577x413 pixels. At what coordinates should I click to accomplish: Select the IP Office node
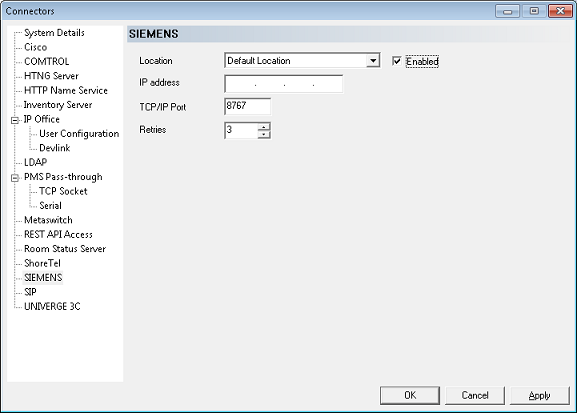click(42, 119)
